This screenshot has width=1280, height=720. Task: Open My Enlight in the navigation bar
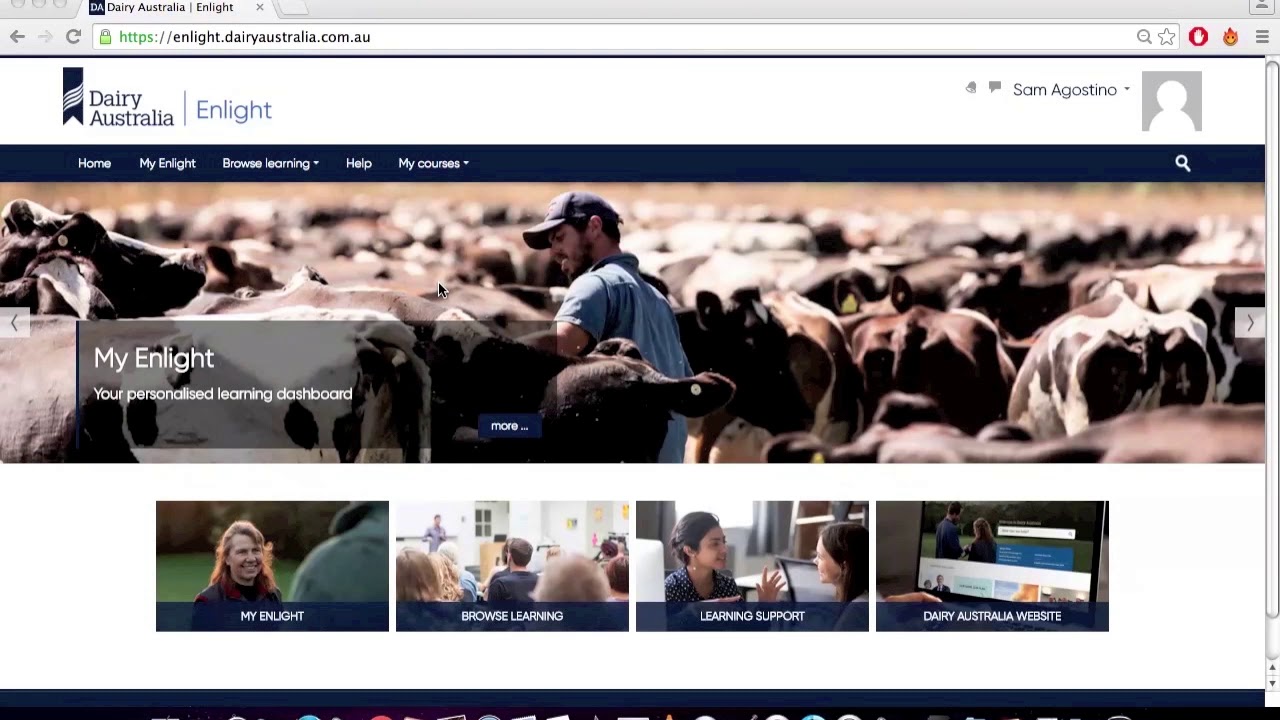click(x=167, y=163)
